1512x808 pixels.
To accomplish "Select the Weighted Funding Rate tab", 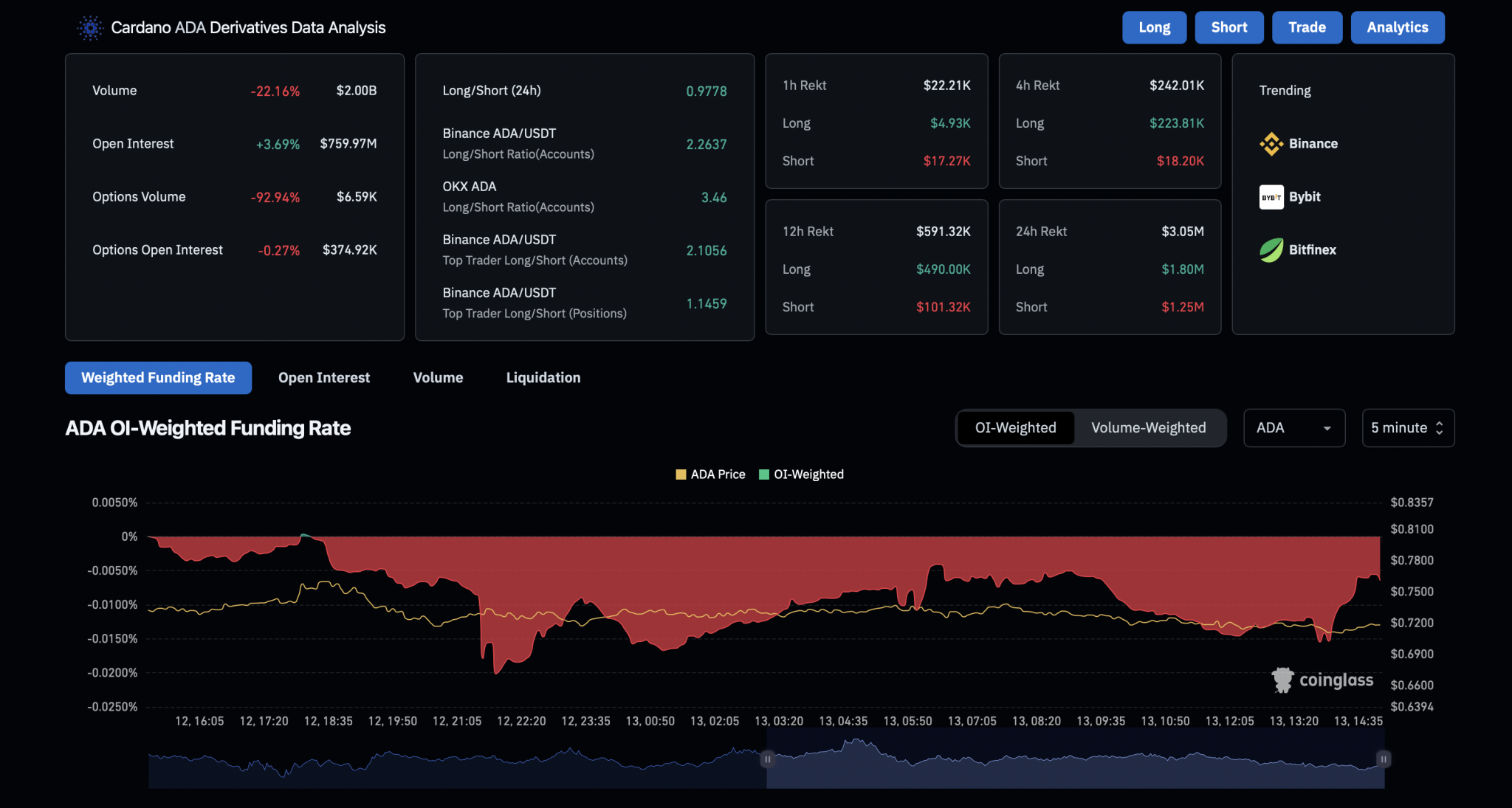I will (x=158, y=378).
